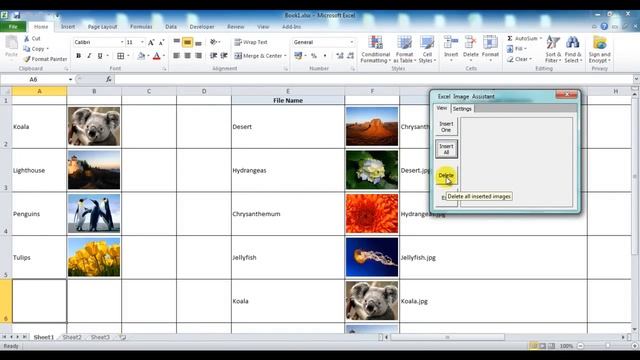The width and height of the screenshot is (640, 360).
Task: Center text horizontally in the cell
Action: [x=187, y=56]
